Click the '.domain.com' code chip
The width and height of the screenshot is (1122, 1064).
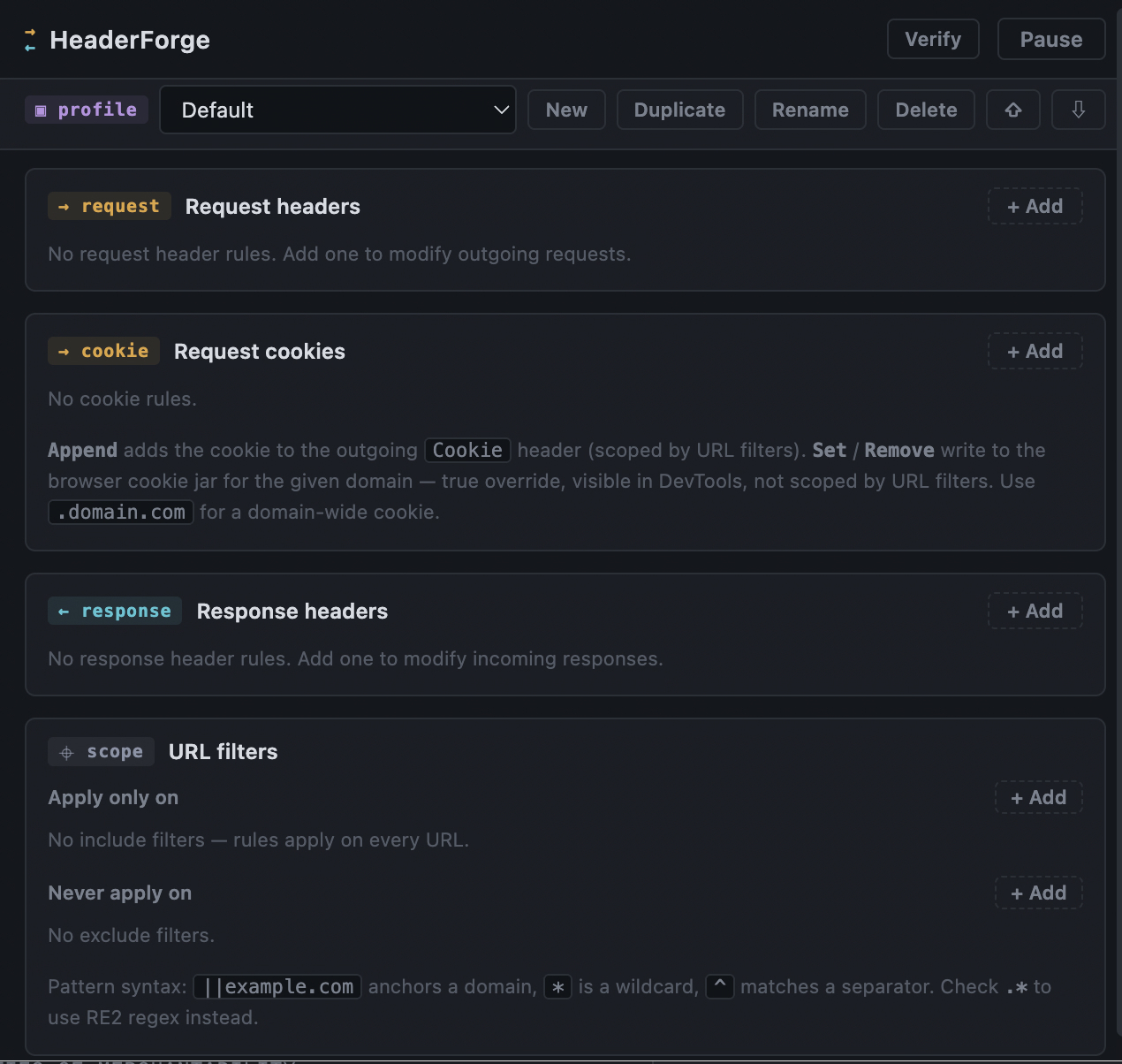pyautogui.click(x=121, y=512)
